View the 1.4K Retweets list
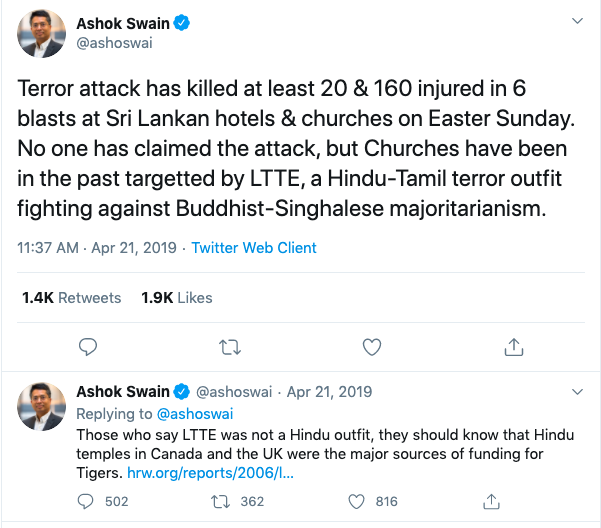This screenshot has width=601, height=528. pyautogui.click(x=71, y=297)
